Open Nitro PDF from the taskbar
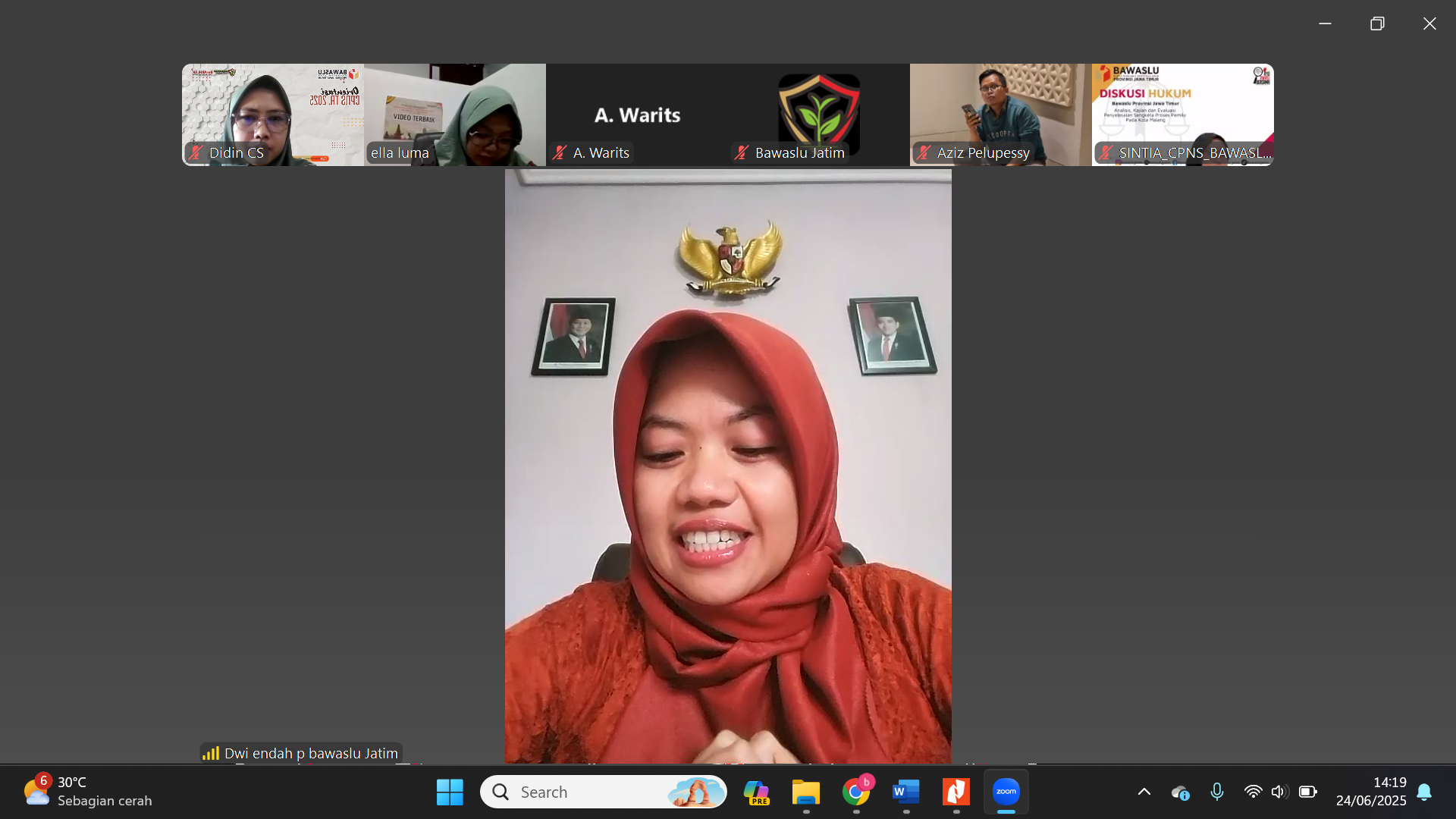 click(x=956, y=792)
